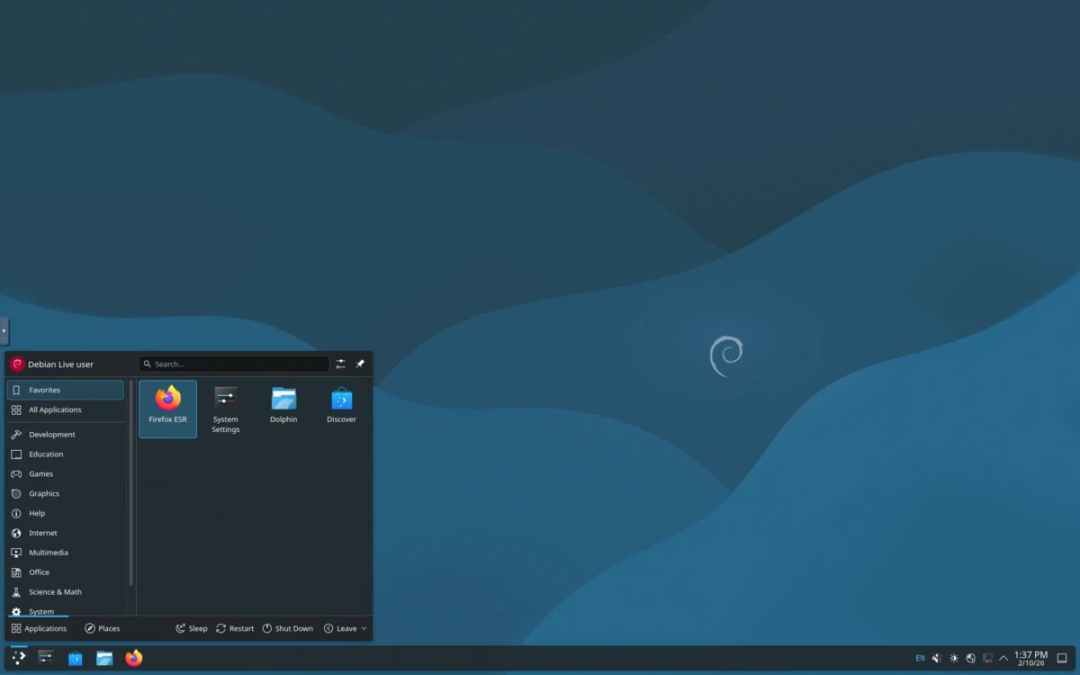Open the muted audio volume tray icon
Screen dimensions: 1080x675
click(x=936, y=658)
